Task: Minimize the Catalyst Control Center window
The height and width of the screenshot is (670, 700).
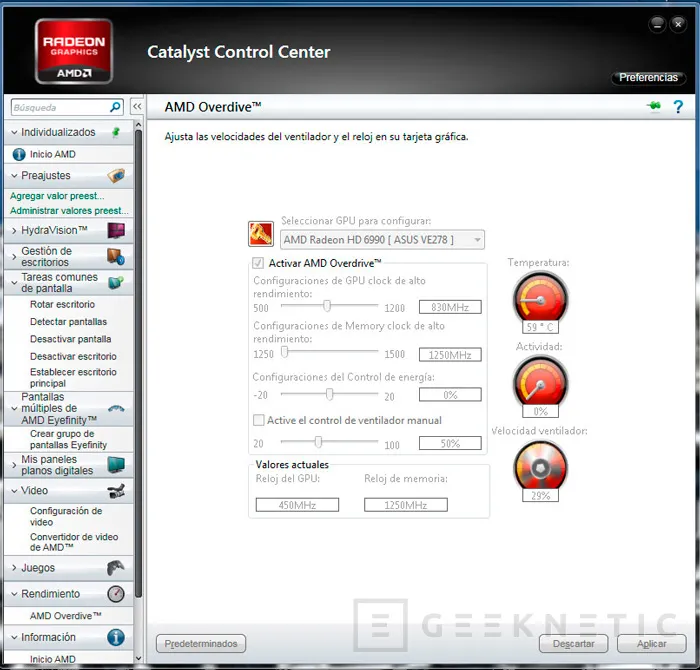Action: [657, 24]
